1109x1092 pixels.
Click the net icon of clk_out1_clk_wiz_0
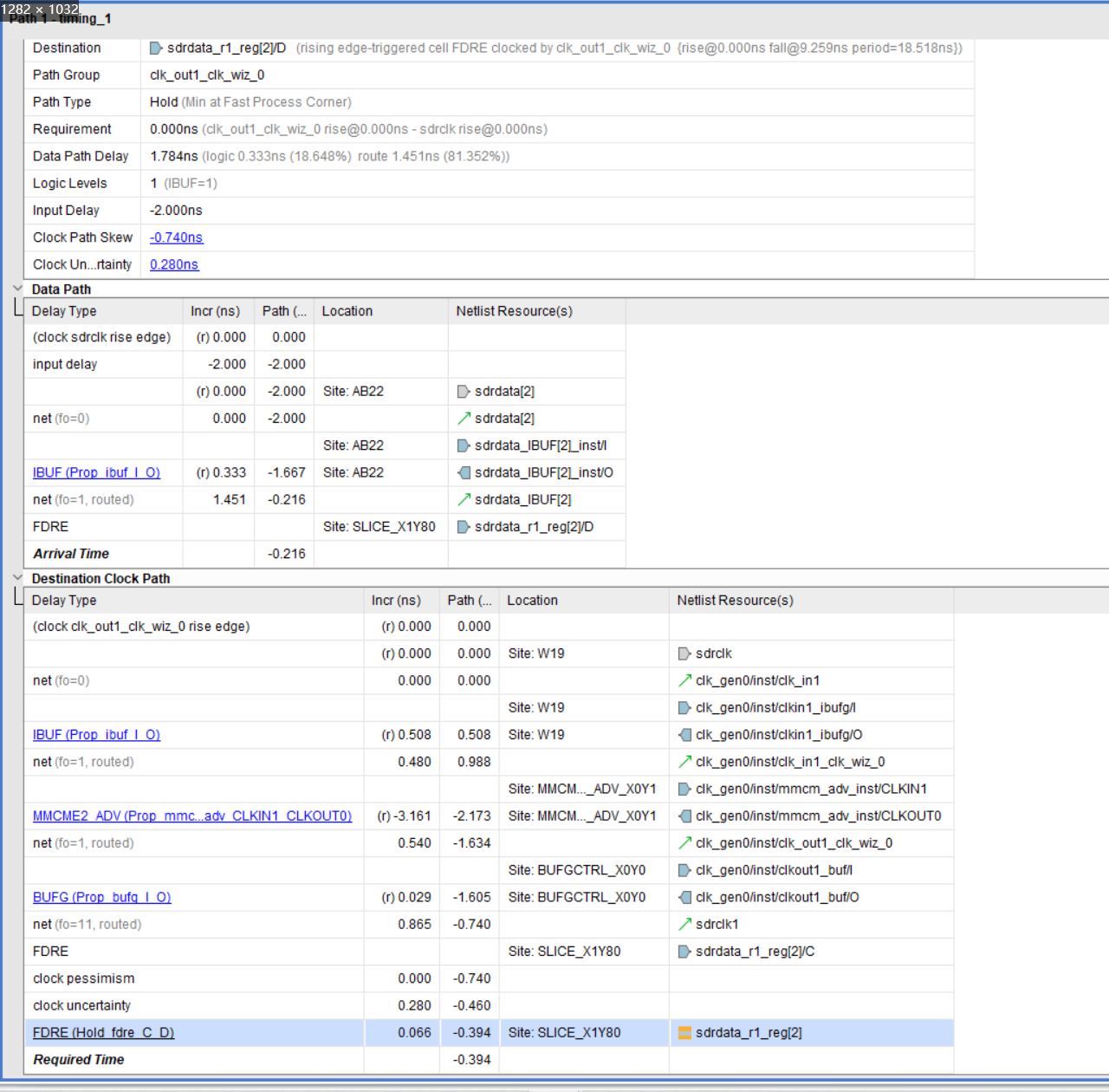(684, 842)
